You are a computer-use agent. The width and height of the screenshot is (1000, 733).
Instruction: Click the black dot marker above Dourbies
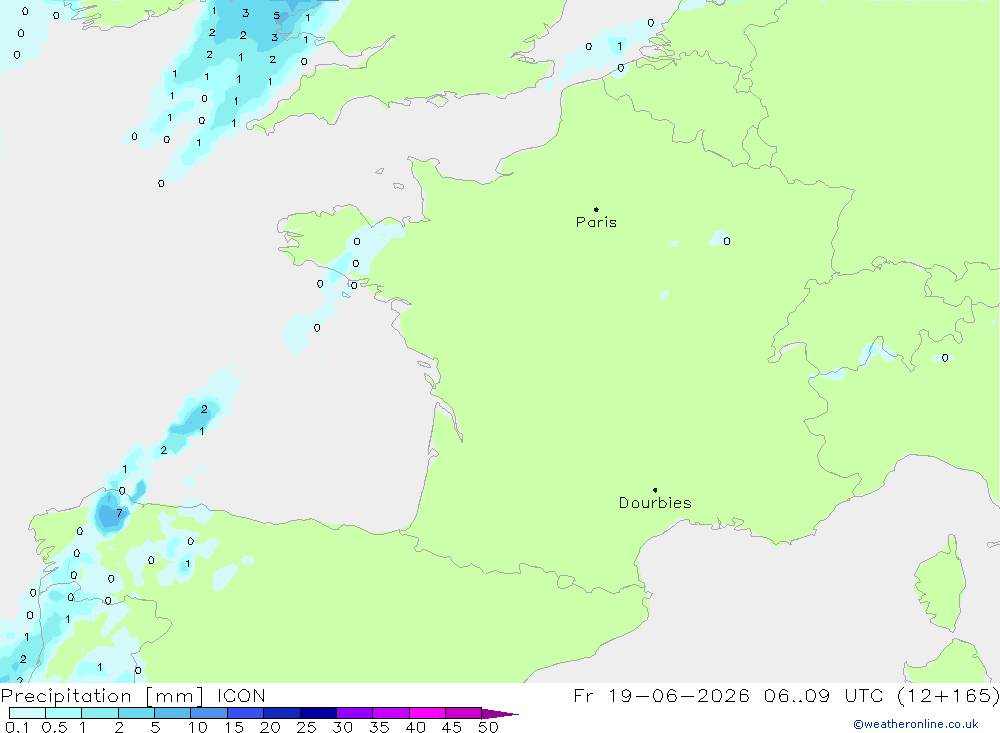(x=655, y=490)
